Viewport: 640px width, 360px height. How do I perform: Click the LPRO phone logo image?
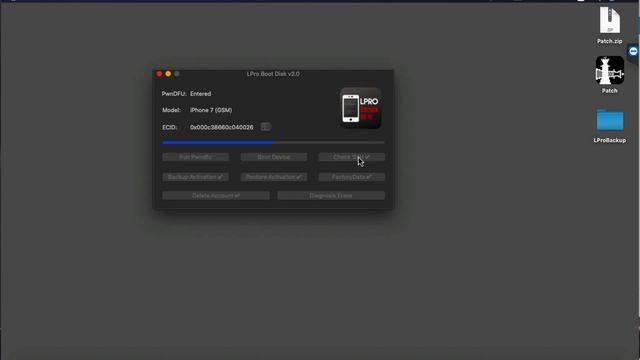[x=361, y=108]
